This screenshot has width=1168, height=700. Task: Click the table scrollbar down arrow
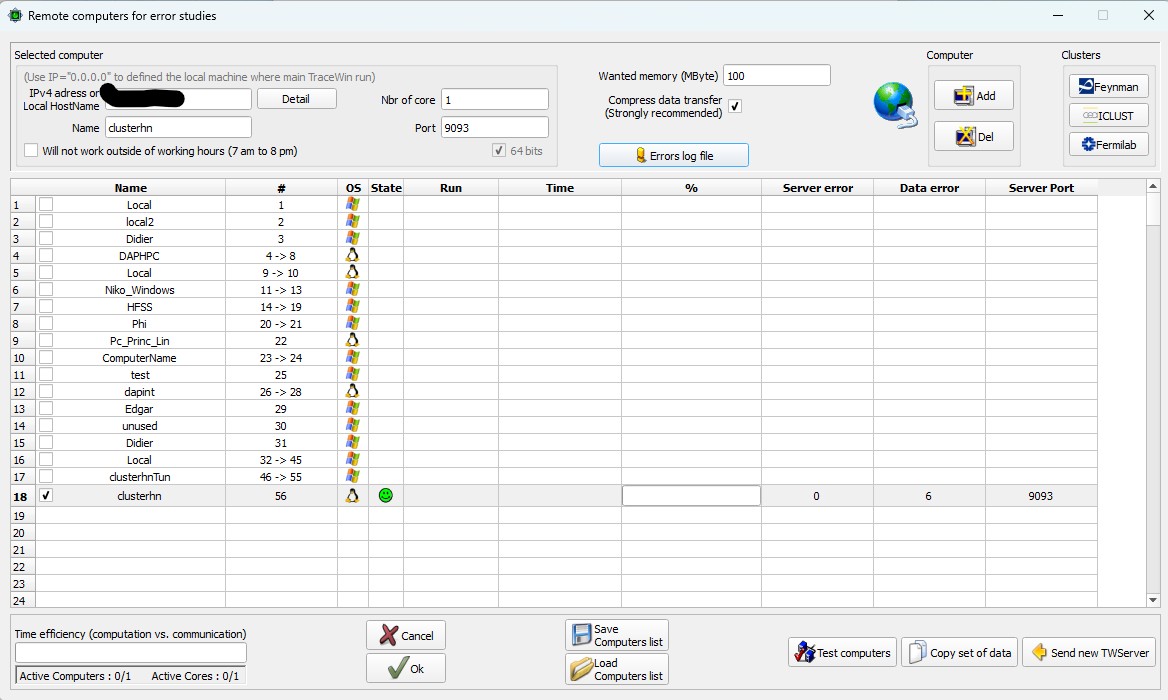pyautogui.click(x=1153, y=600)
